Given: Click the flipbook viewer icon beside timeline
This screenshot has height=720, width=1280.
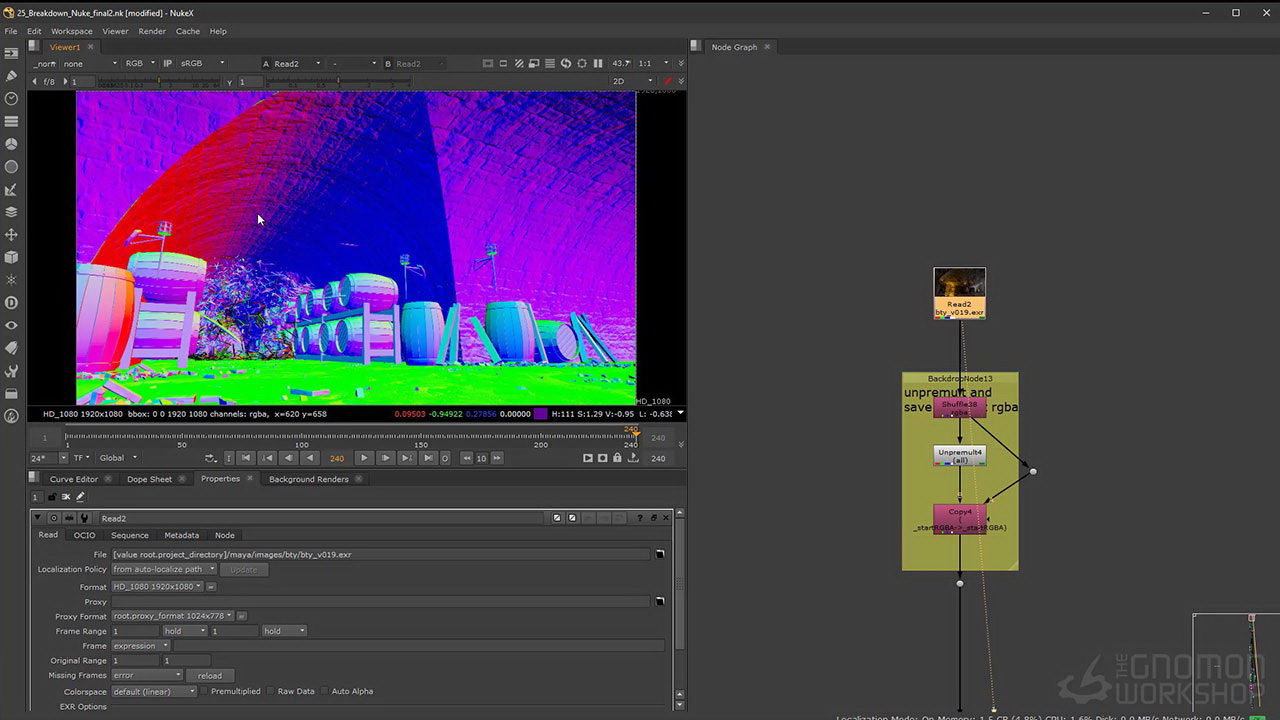Looking at the screenshot, I should coord(588,458).
